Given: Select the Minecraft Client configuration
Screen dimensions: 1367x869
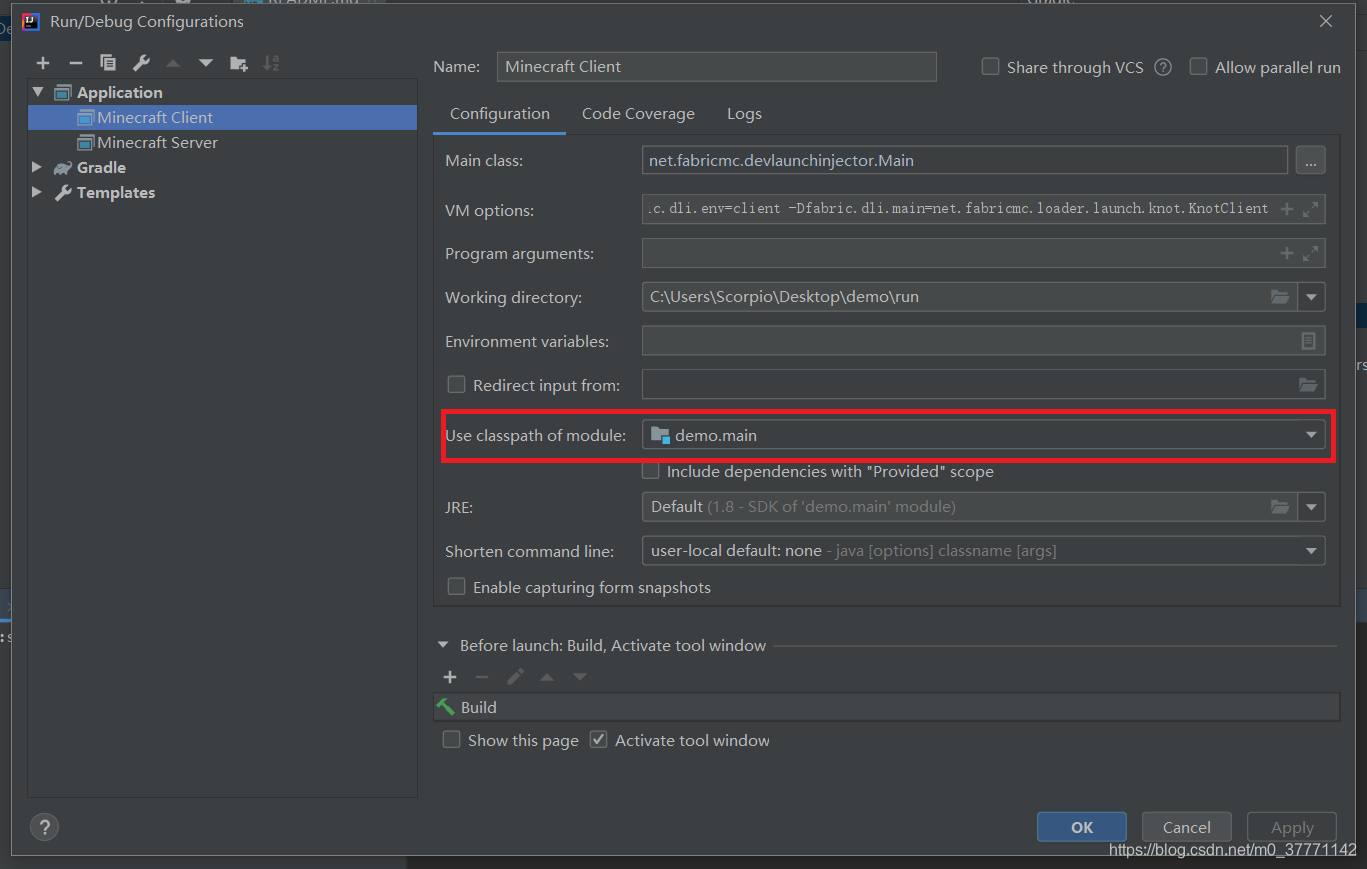Looking at the screenshot, I should 222,117.
